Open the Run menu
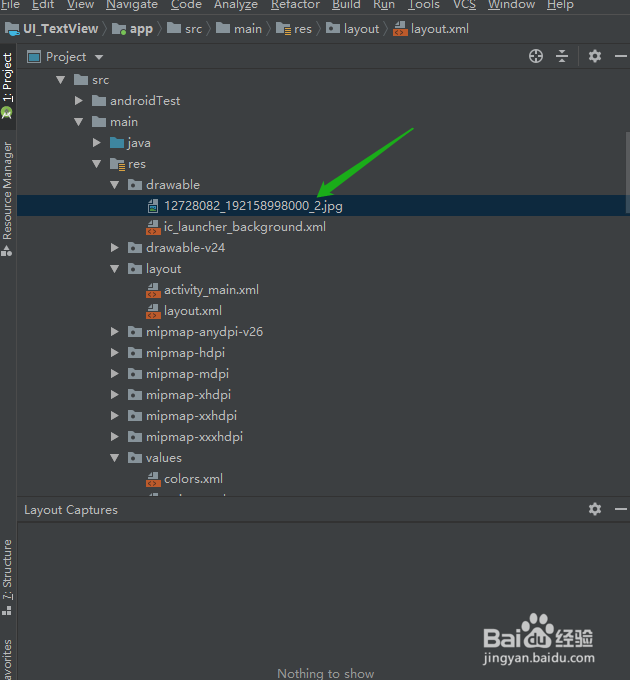Viewport: 630px width, 680px height. coord(384,4)
